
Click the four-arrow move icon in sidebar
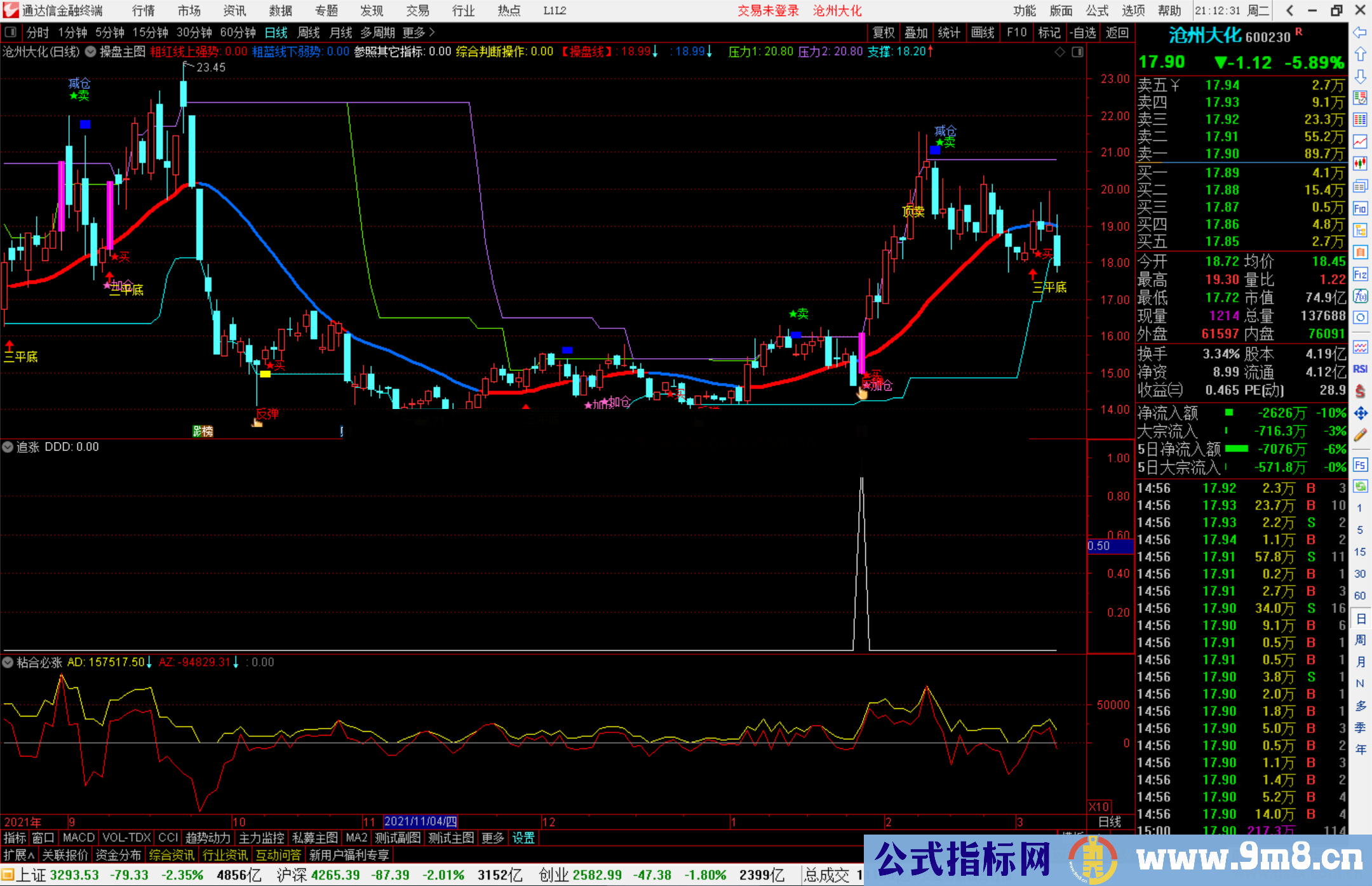click(x=1360, y=413)
